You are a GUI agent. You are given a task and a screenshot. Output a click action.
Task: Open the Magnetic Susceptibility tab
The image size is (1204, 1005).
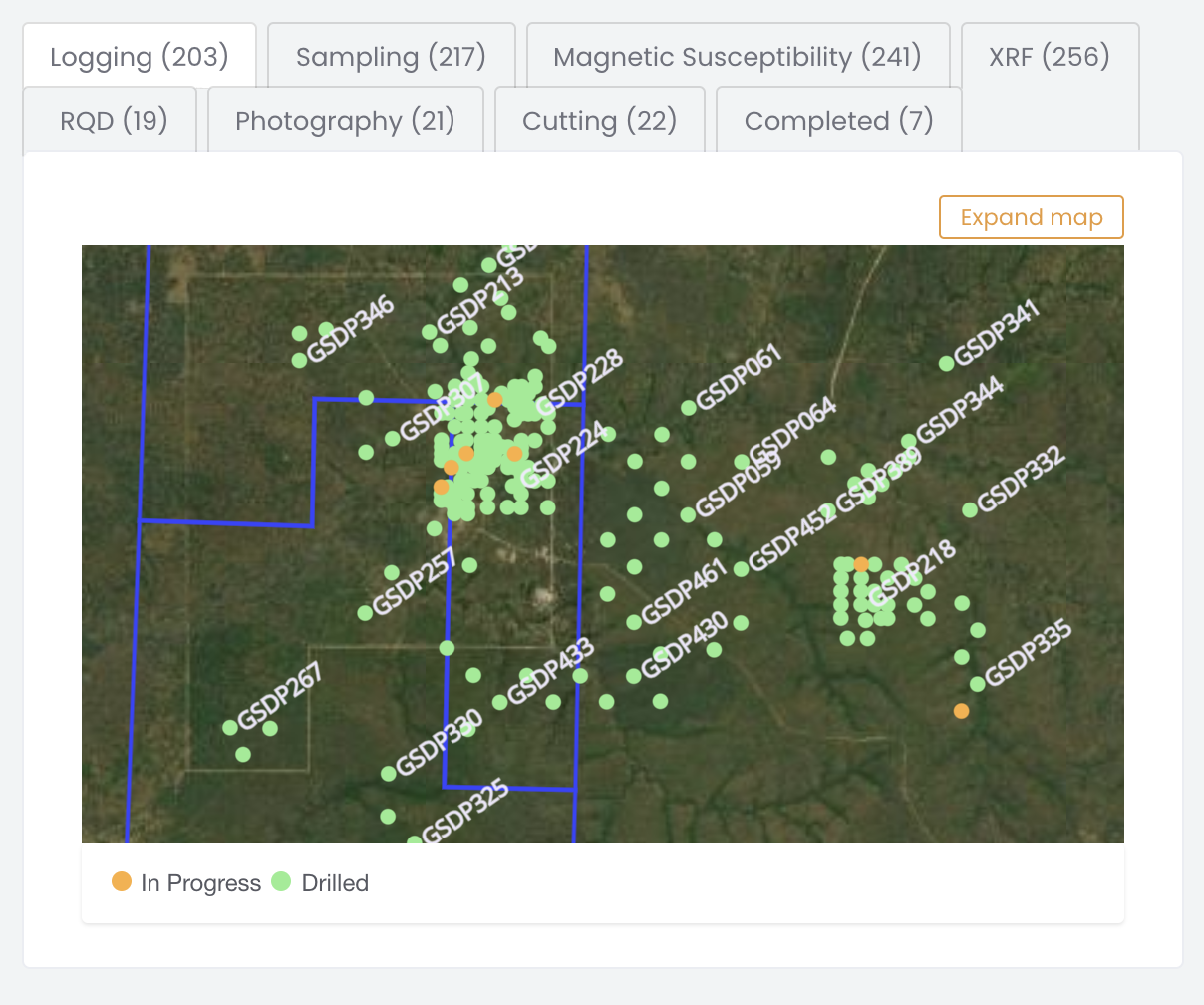[739, 57]
